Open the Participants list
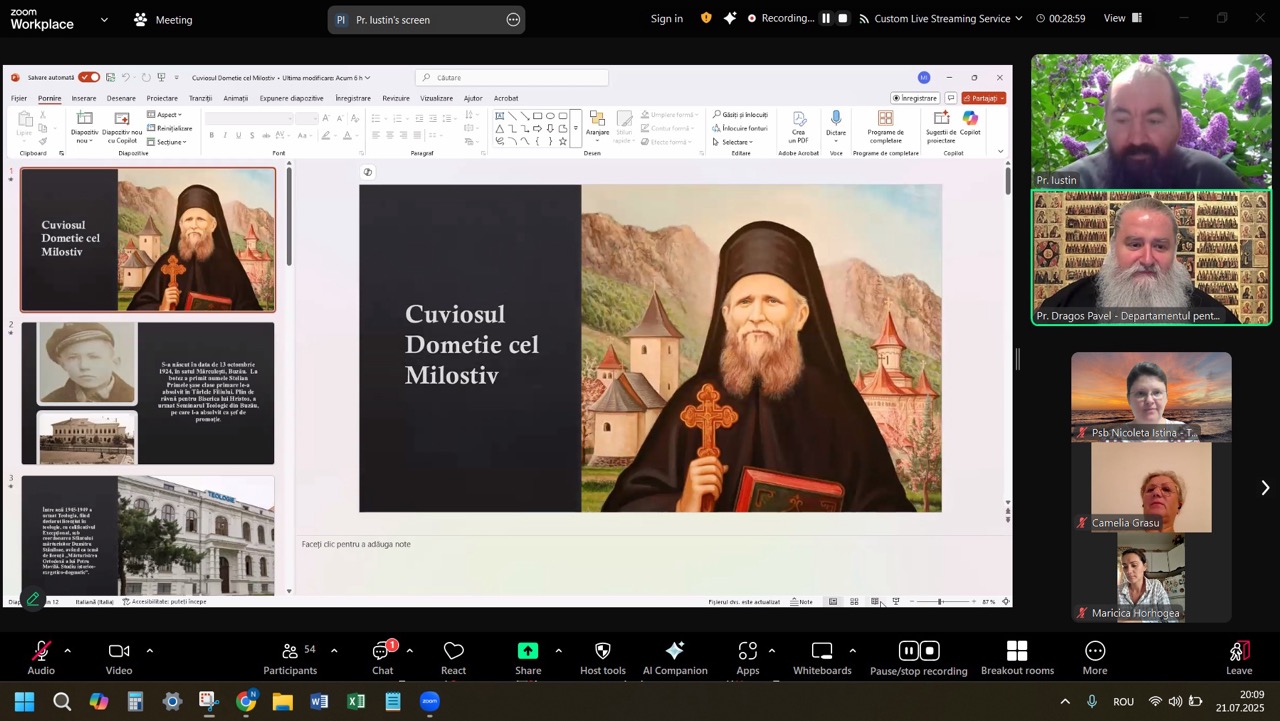Viewport: 1280px width, 721px height. pos(290,656)
